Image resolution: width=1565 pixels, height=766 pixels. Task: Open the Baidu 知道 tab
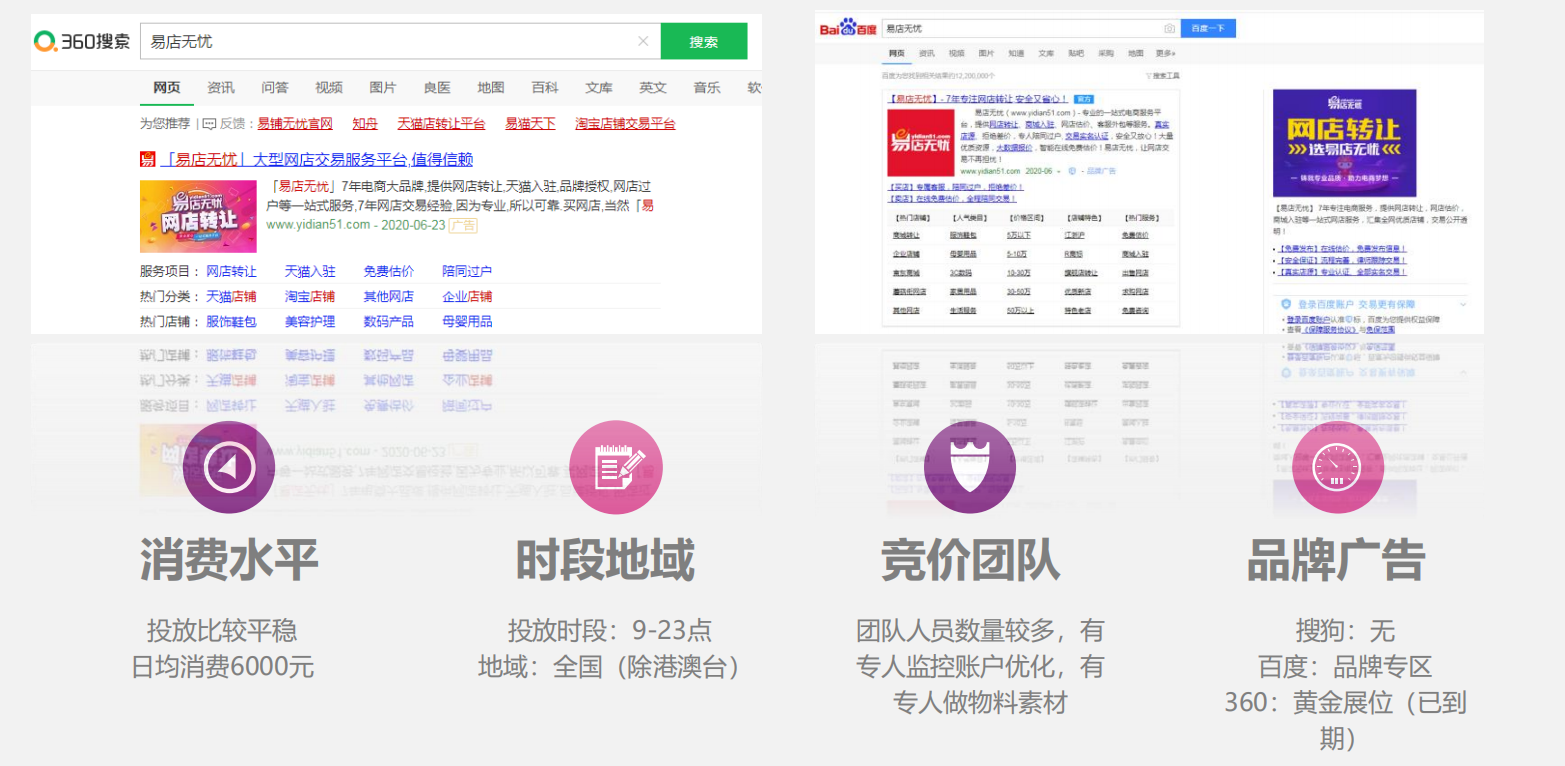click(x=1016, y=53)
